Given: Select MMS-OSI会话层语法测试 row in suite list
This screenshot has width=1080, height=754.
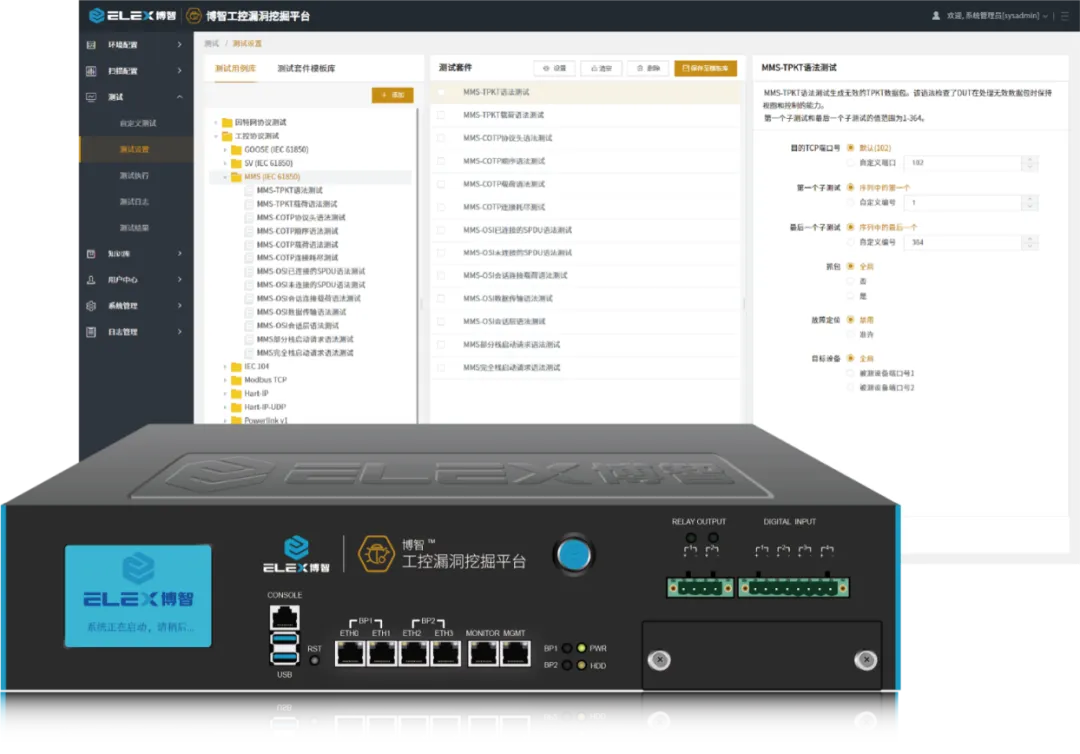Looking at the screenshot, I should 585,322.
